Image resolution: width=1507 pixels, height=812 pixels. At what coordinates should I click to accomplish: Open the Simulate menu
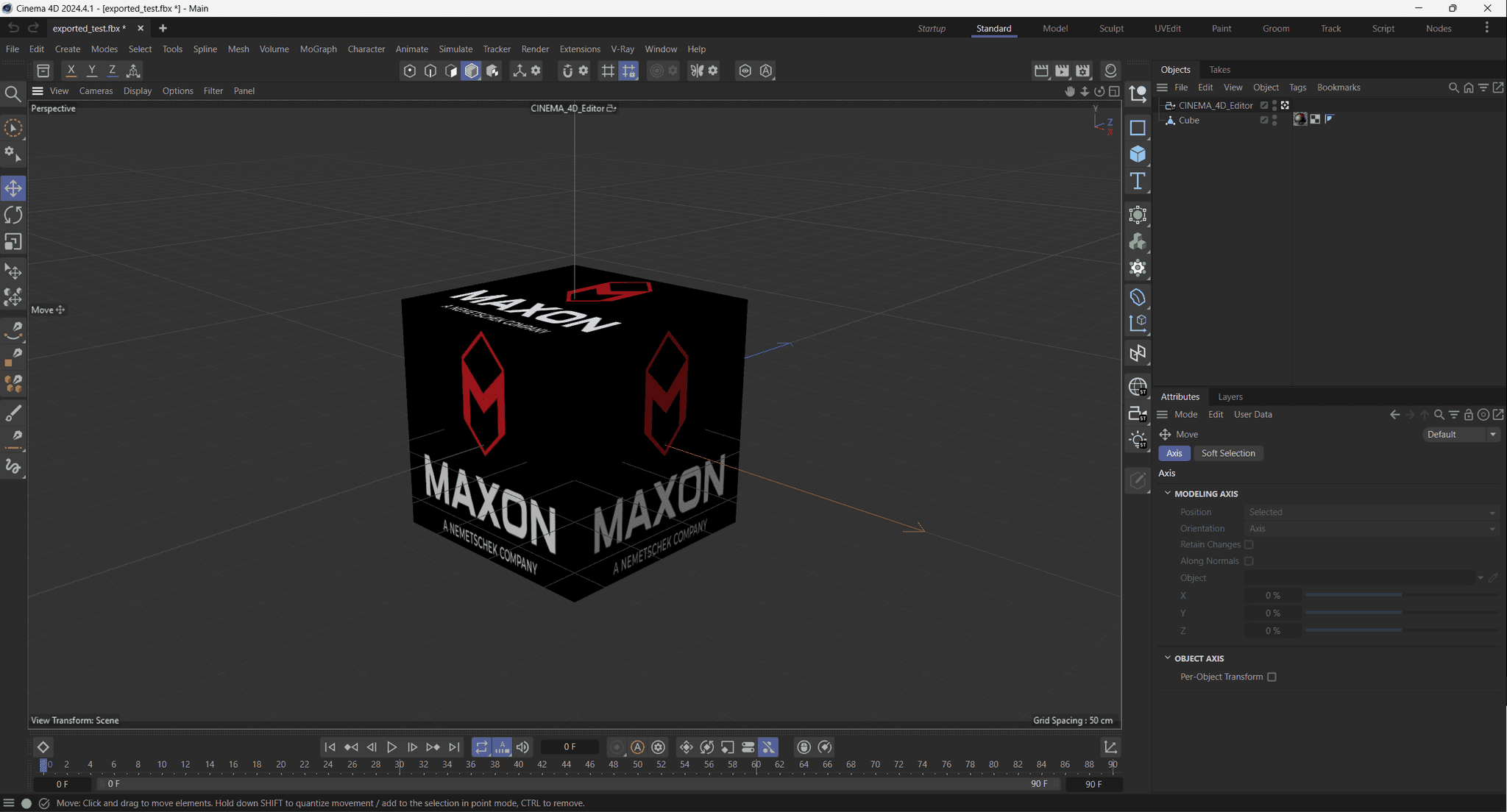455,49
